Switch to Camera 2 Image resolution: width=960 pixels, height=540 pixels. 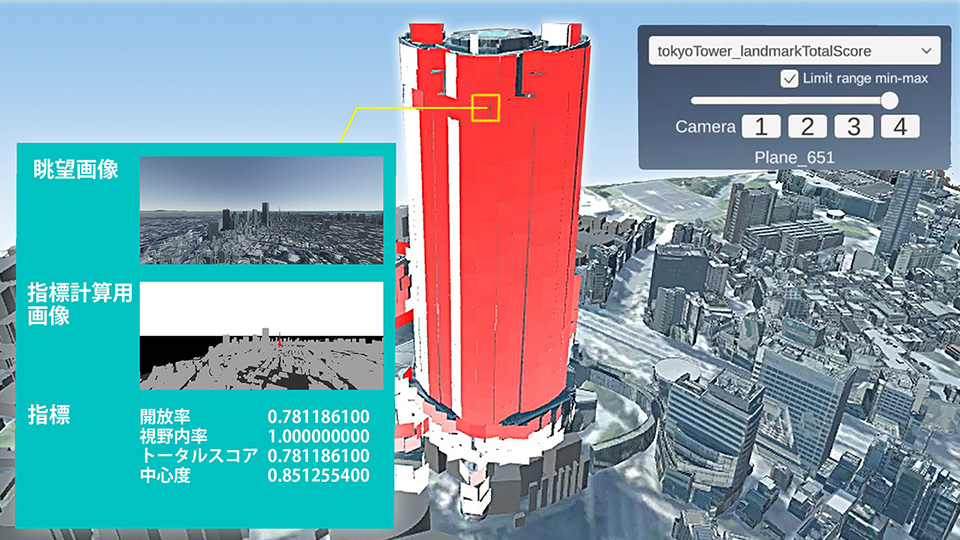click(807, 127)
